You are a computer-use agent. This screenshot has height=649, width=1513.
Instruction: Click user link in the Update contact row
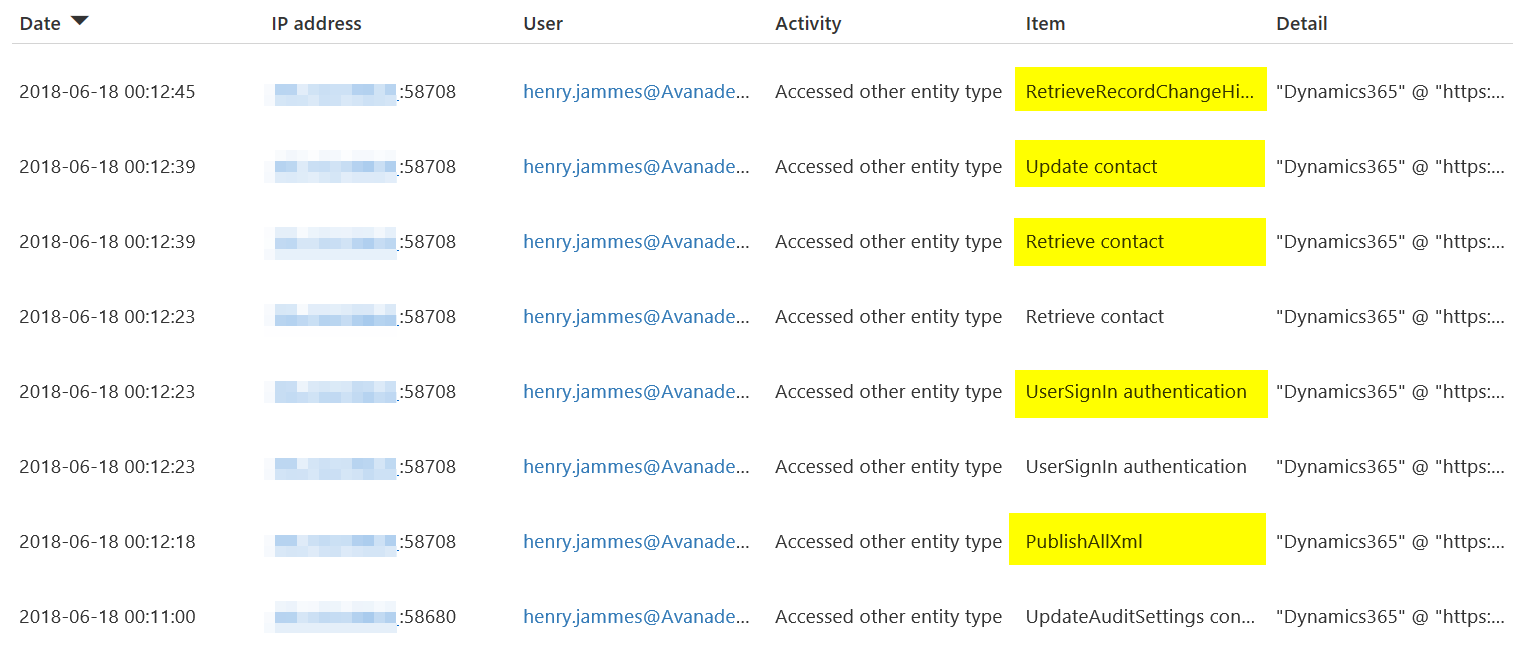pos(636,167)
